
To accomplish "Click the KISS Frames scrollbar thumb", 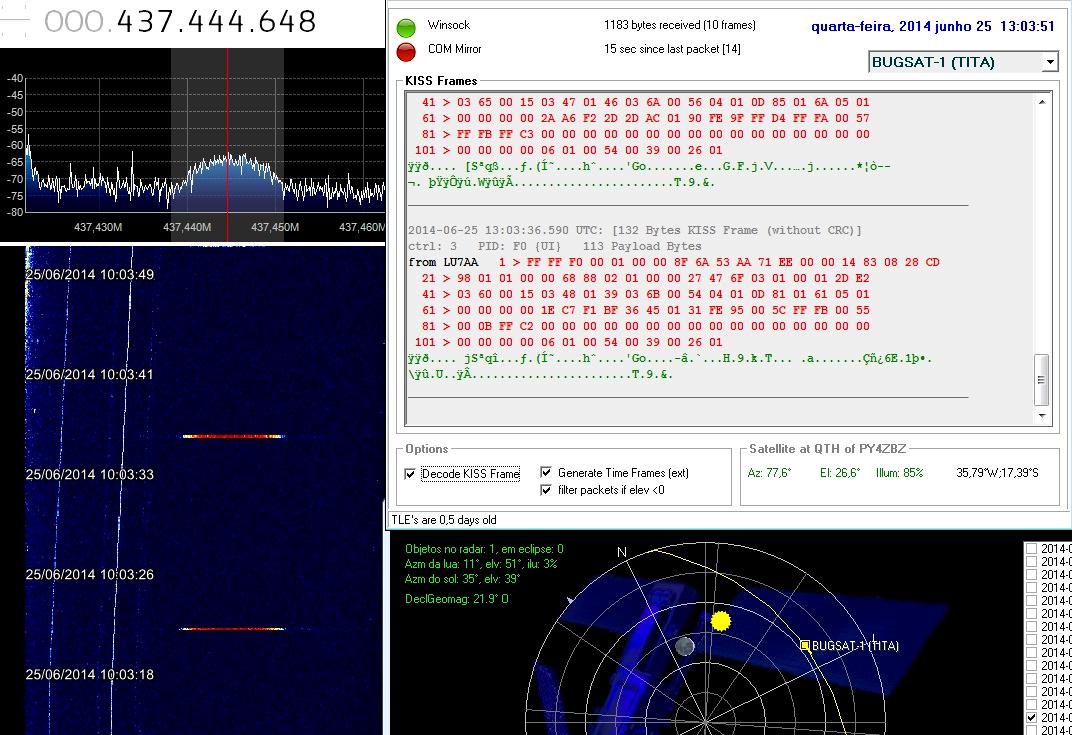I will (x=1042, y=379).
